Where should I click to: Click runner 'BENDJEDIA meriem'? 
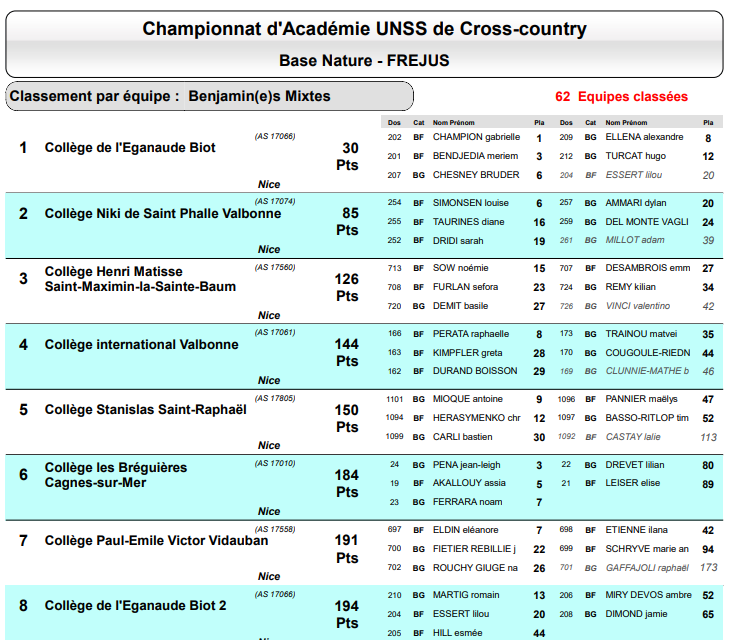(x=475, y=156)
